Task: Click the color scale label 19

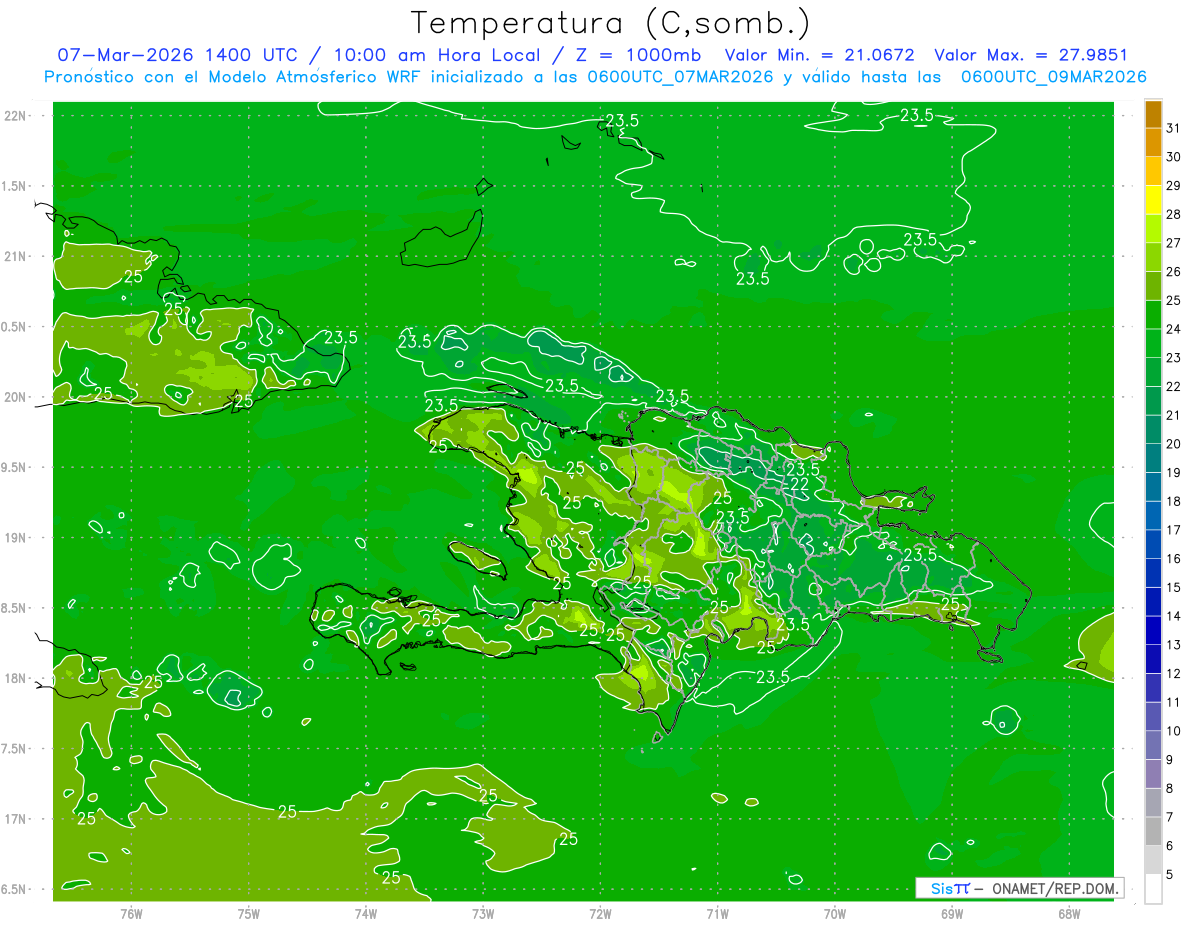Action: (1174, 473)
